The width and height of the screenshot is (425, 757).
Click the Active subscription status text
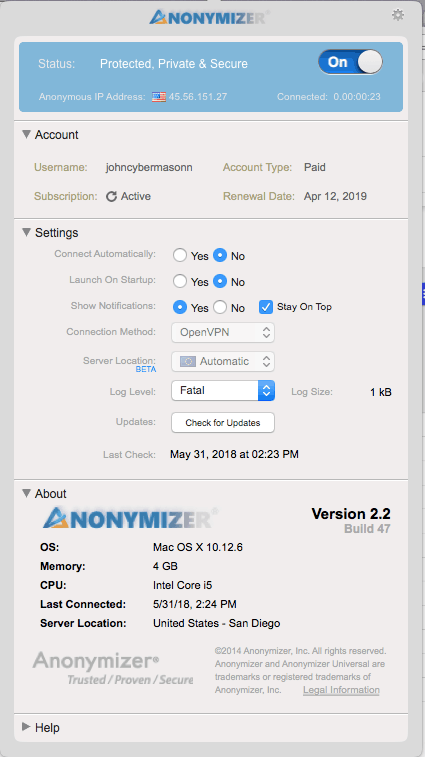coord(136,196)
